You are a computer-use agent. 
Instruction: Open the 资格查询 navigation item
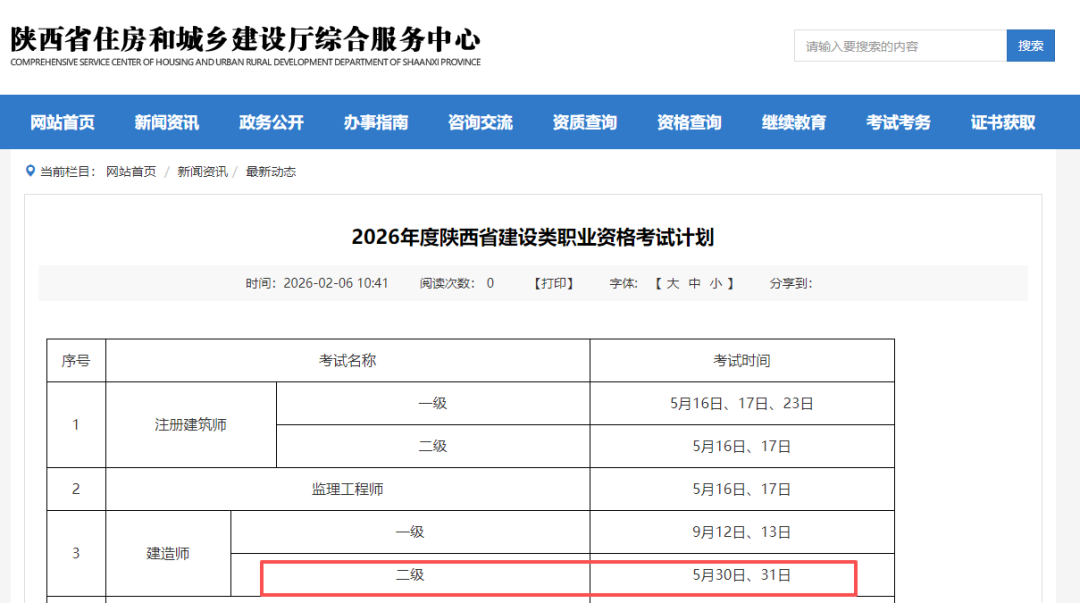689,123
